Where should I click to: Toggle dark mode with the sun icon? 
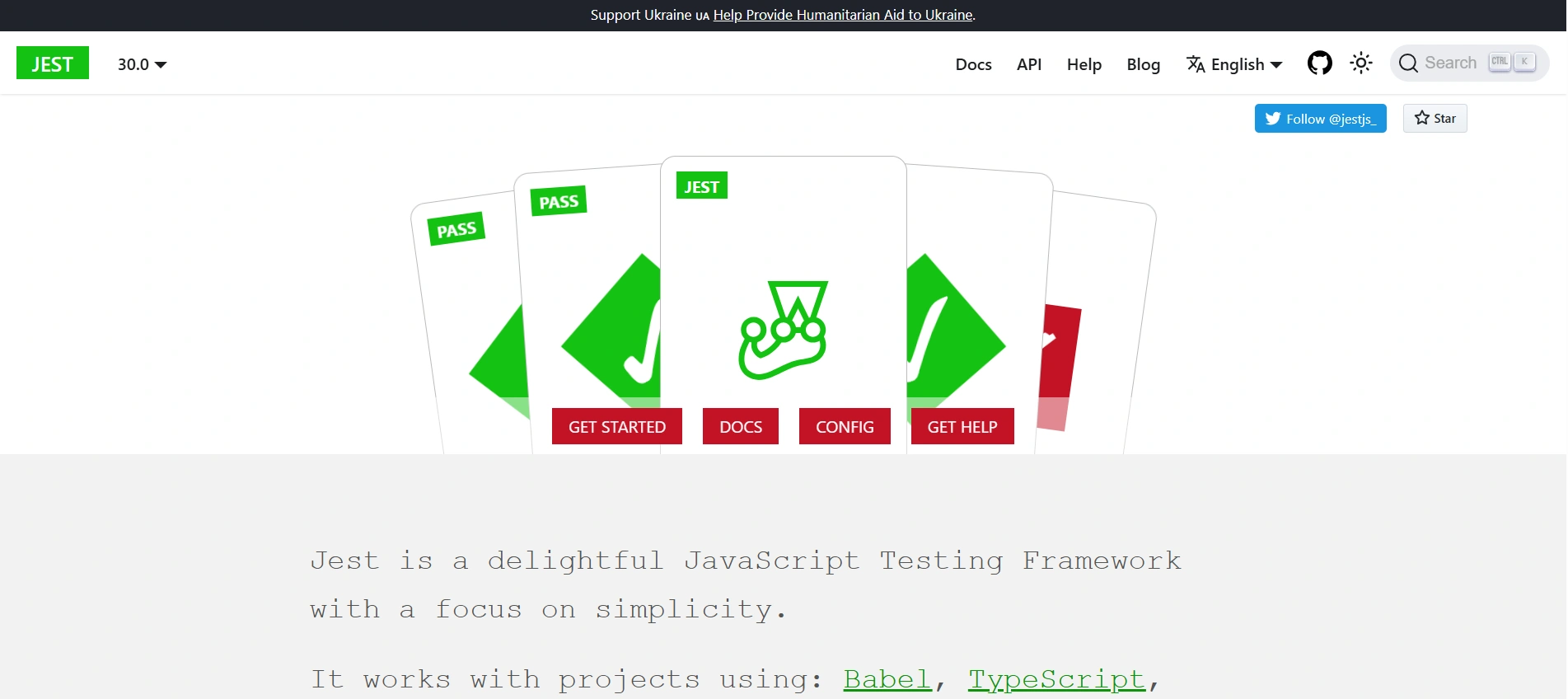1361,63
